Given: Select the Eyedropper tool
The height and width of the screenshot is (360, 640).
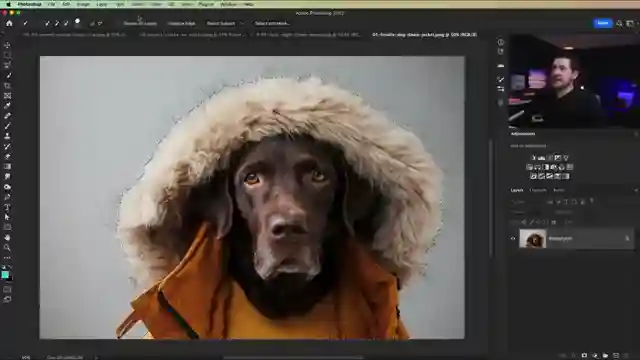Looking at the screenshot, I should (x=7, y=106).
